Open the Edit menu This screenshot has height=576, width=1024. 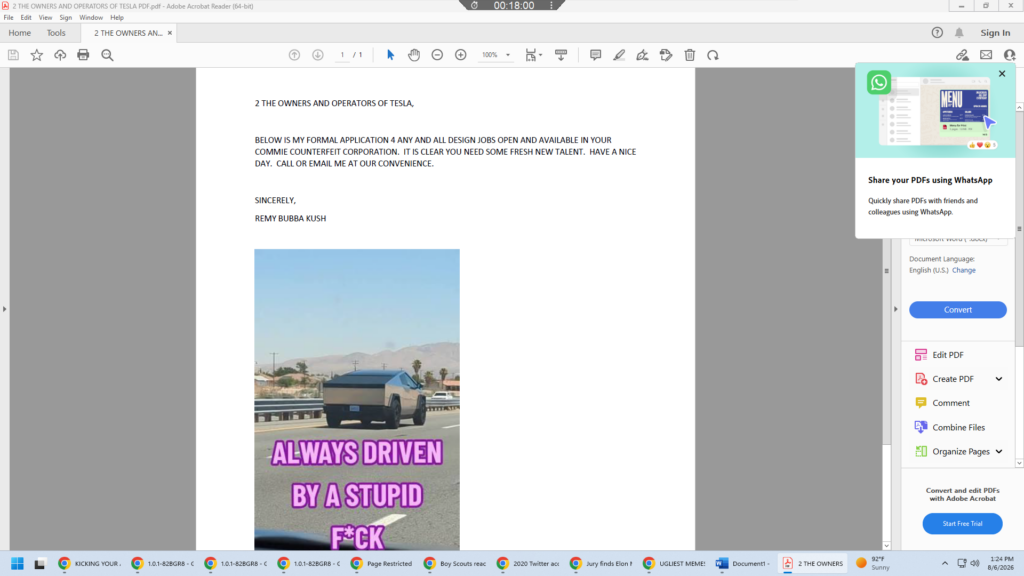coord(26,18)
